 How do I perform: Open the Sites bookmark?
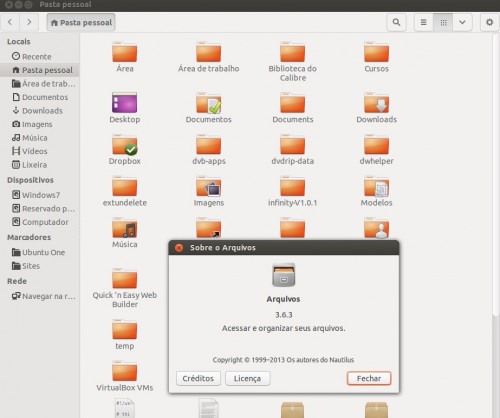tap(40, 266)
